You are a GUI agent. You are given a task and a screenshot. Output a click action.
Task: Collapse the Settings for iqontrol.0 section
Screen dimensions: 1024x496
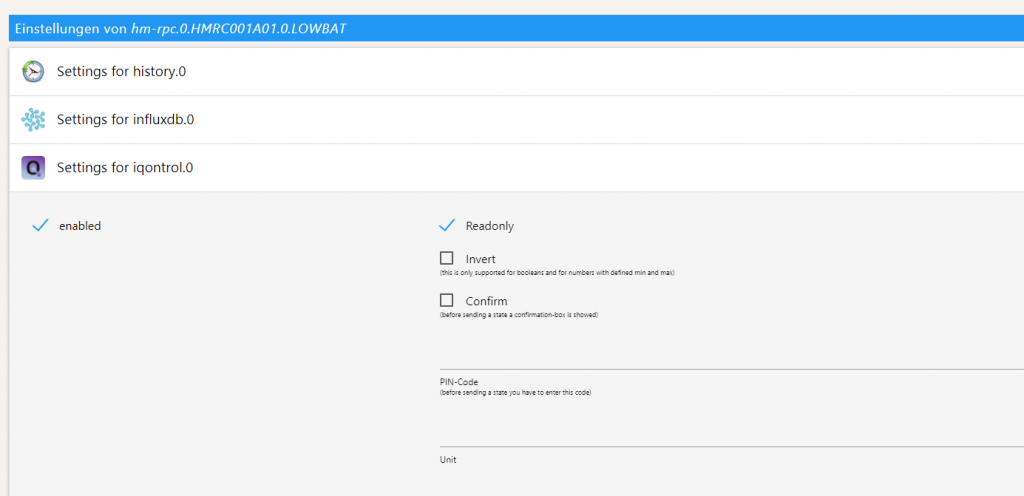point(124,168)
